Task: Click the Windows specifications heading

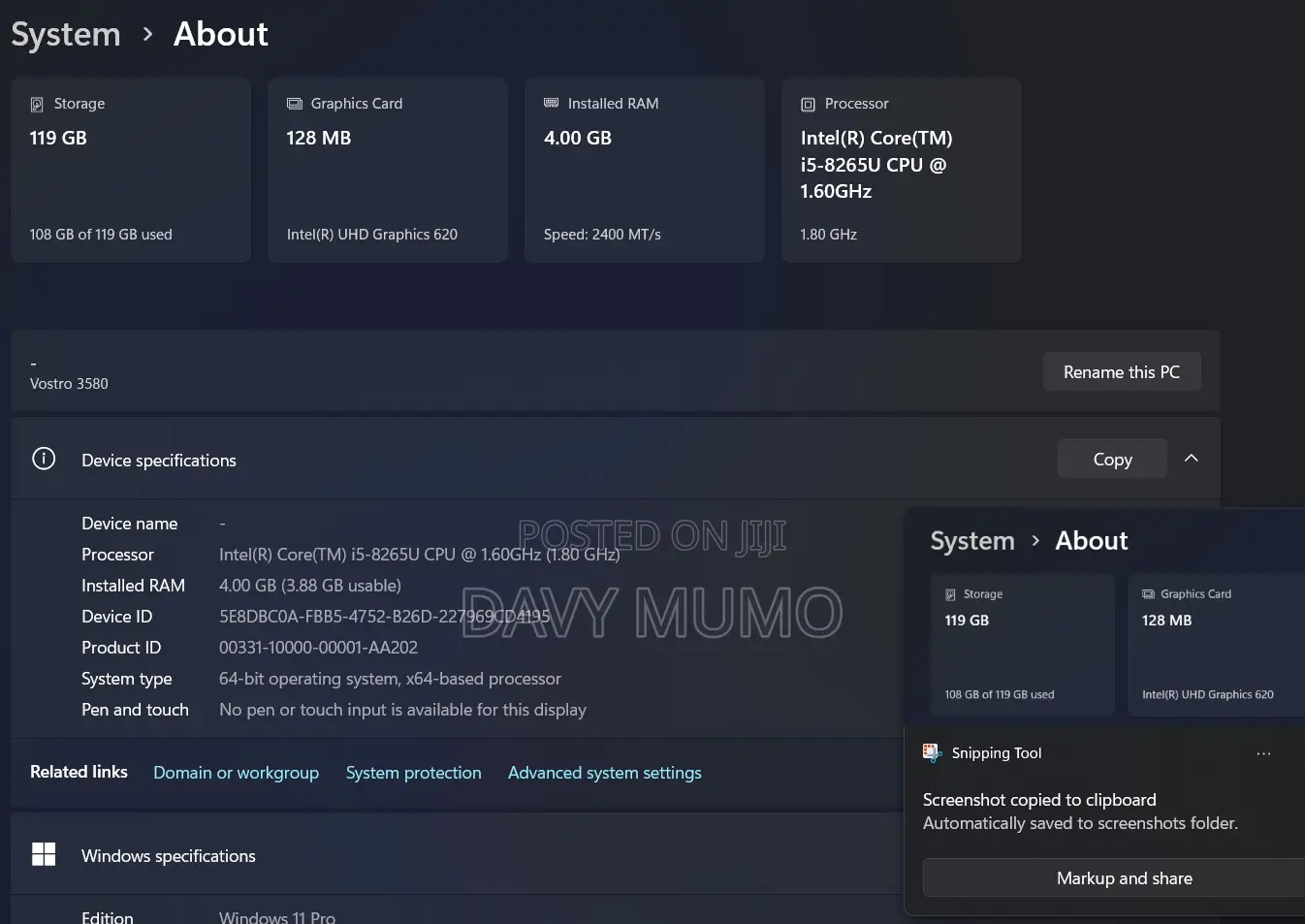Action: click(169, 856)
